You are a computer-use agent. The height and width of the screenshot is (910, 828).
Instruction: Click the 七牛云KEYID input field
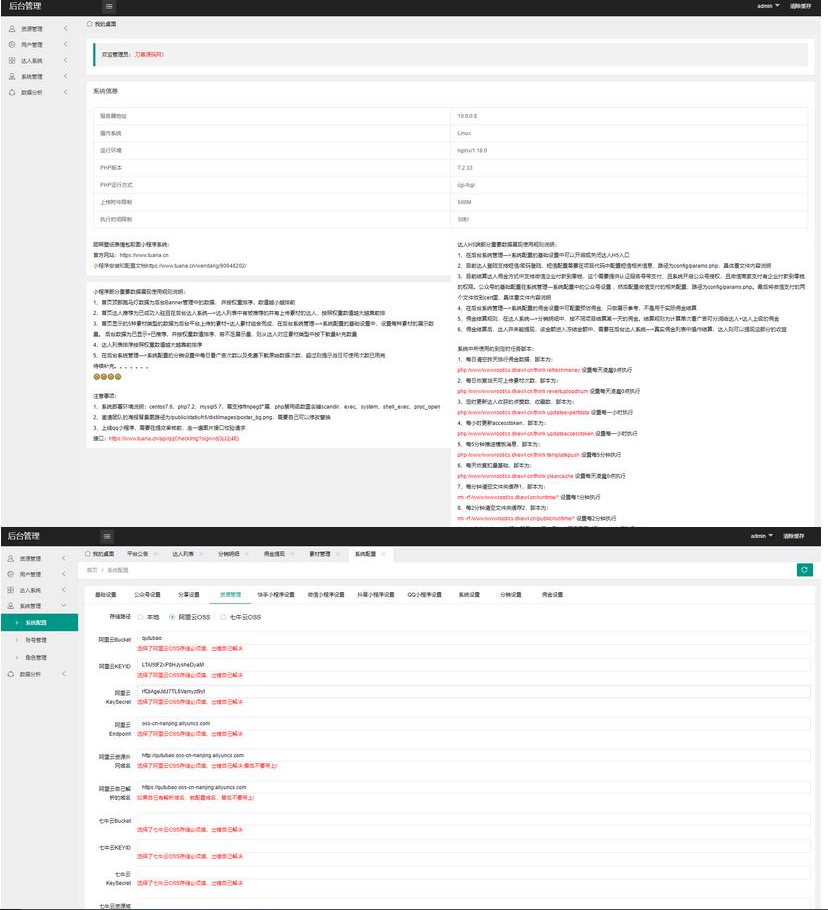pos(473,846)
